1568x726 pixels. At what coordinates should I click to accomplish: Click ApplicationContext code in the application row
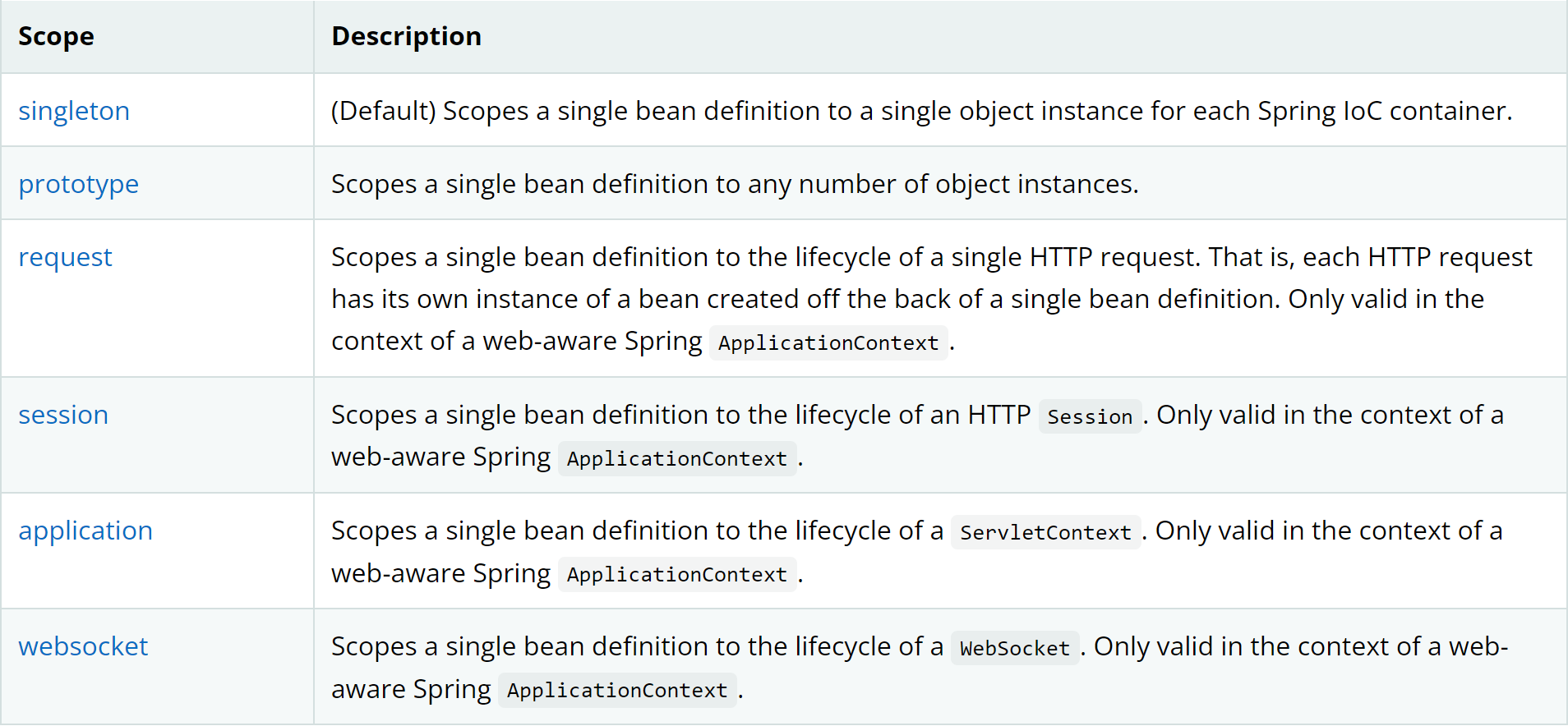tap(676, 575)
